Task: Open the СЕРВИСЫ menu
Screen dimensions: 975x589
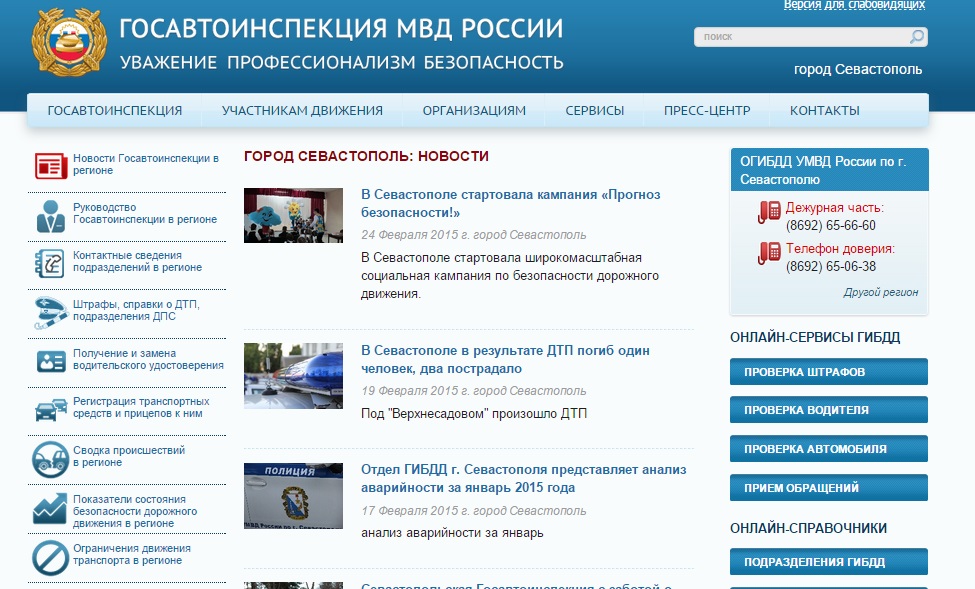Action: [594, 111]
